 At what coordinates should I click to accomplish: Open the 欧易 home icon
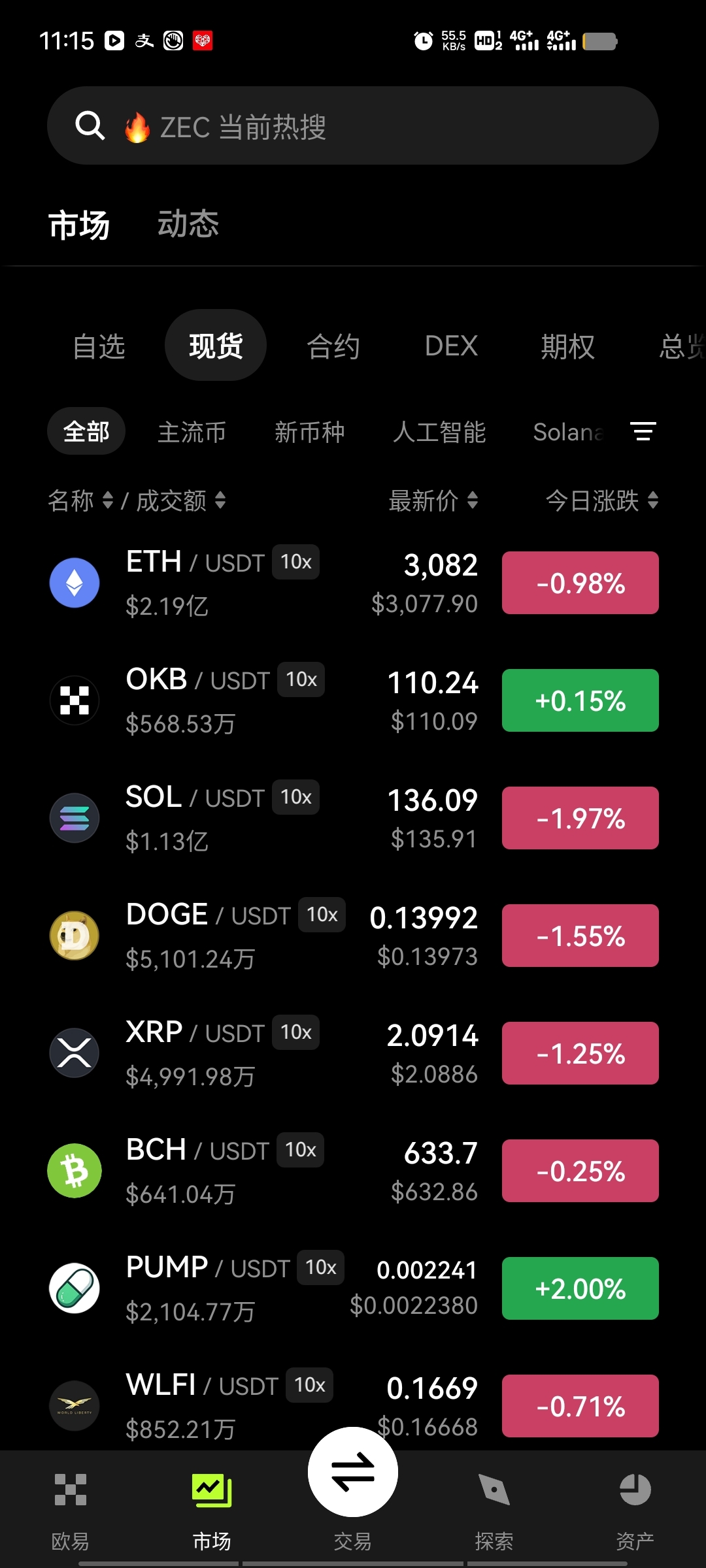pos(71,1490)
